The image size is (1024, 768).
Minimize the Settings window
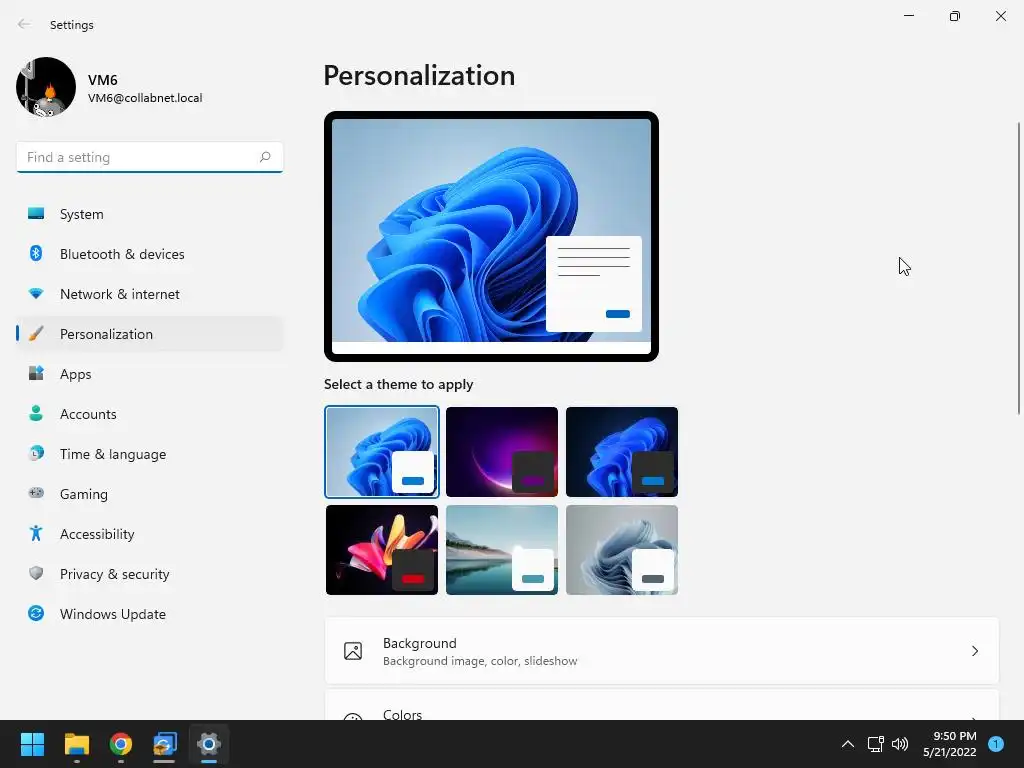[908, 16]
